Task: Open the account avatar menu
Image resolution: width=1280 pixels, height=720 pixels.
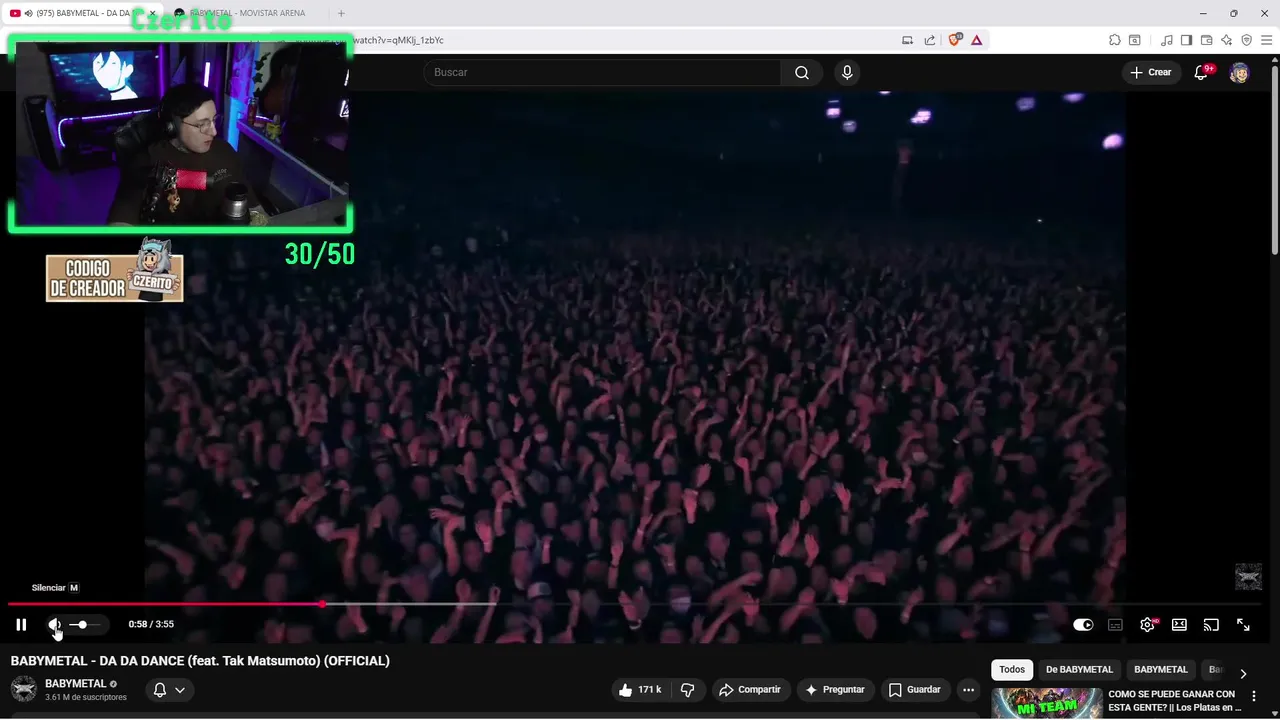Action: click(1239, 72)
